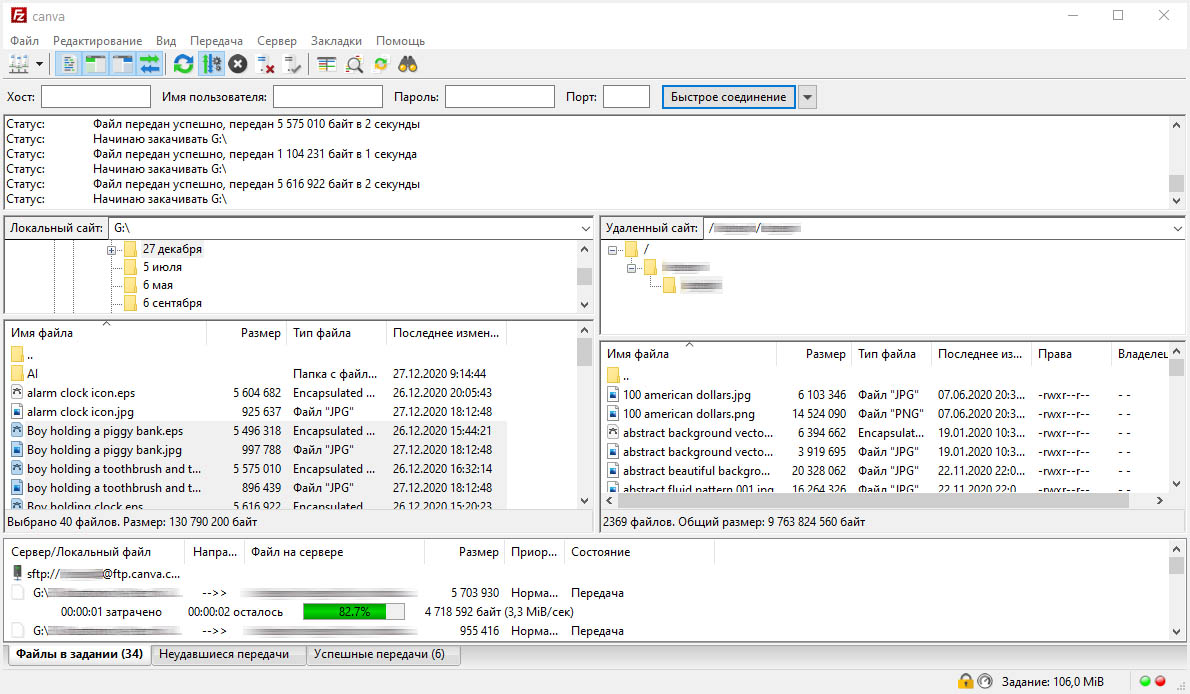Switch to the 'Неудавшиеся передачи' tab
1190x694 pixels.
[225, 654]
